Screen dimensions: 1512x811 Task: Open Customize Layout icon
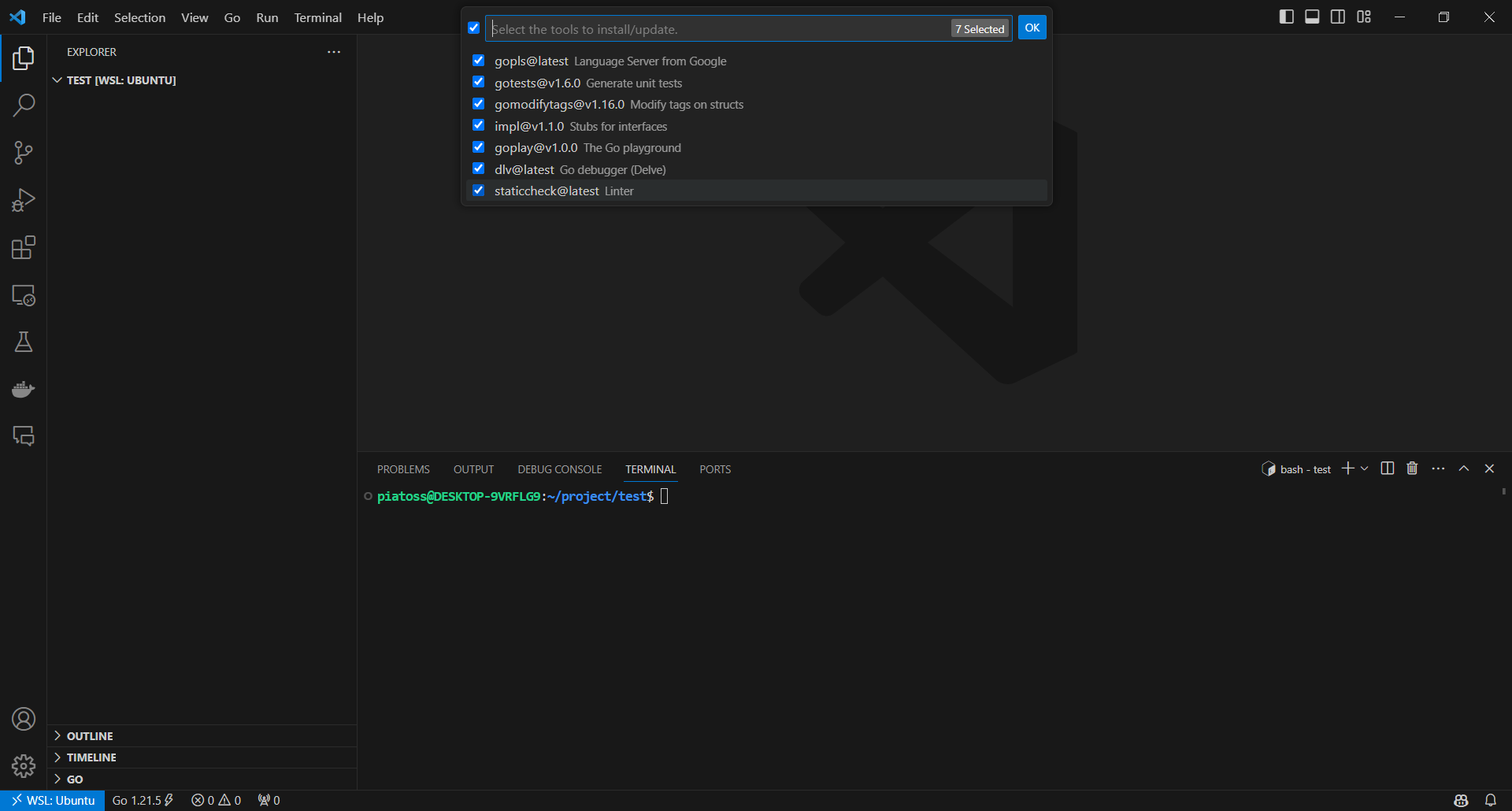(1364, 17)
